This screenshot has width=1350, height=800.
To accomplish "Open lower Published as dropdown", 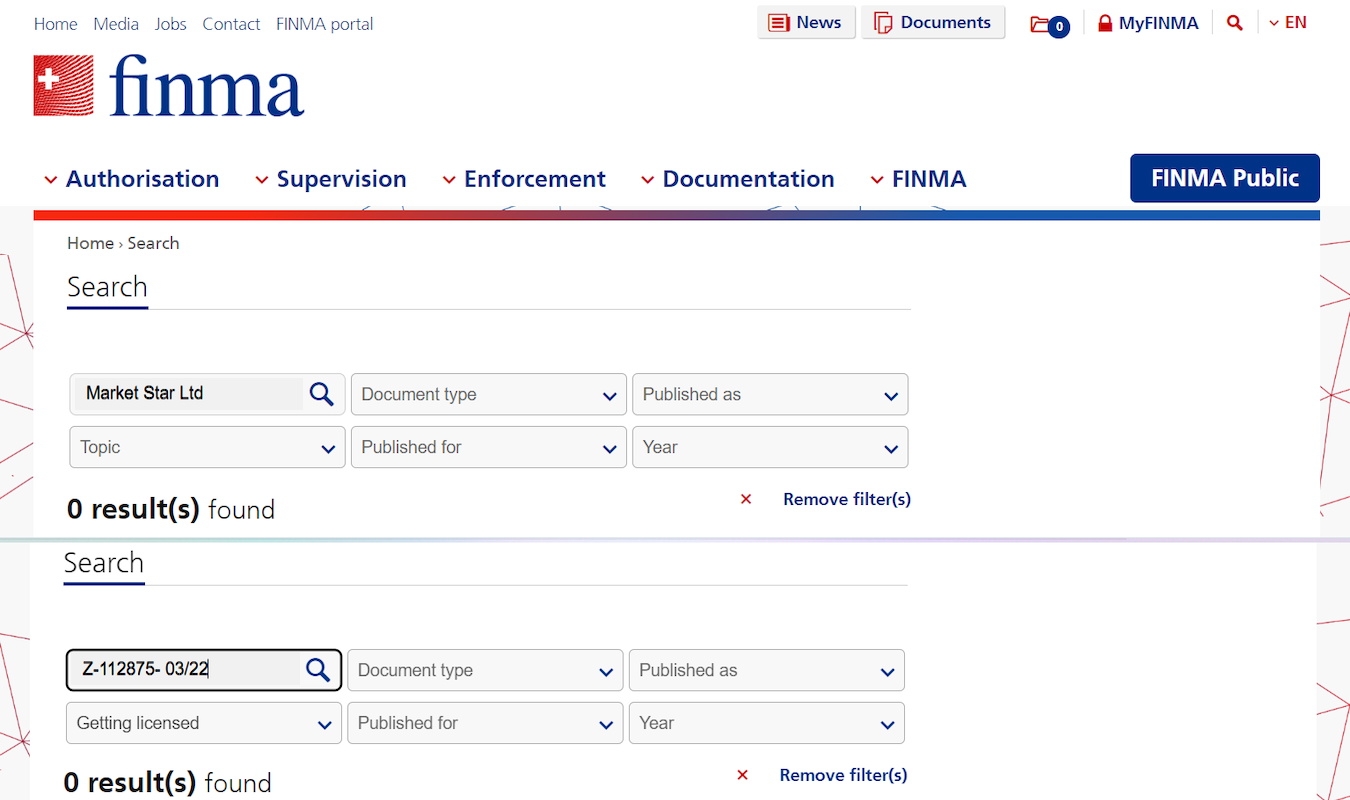I will pos(766,670).
